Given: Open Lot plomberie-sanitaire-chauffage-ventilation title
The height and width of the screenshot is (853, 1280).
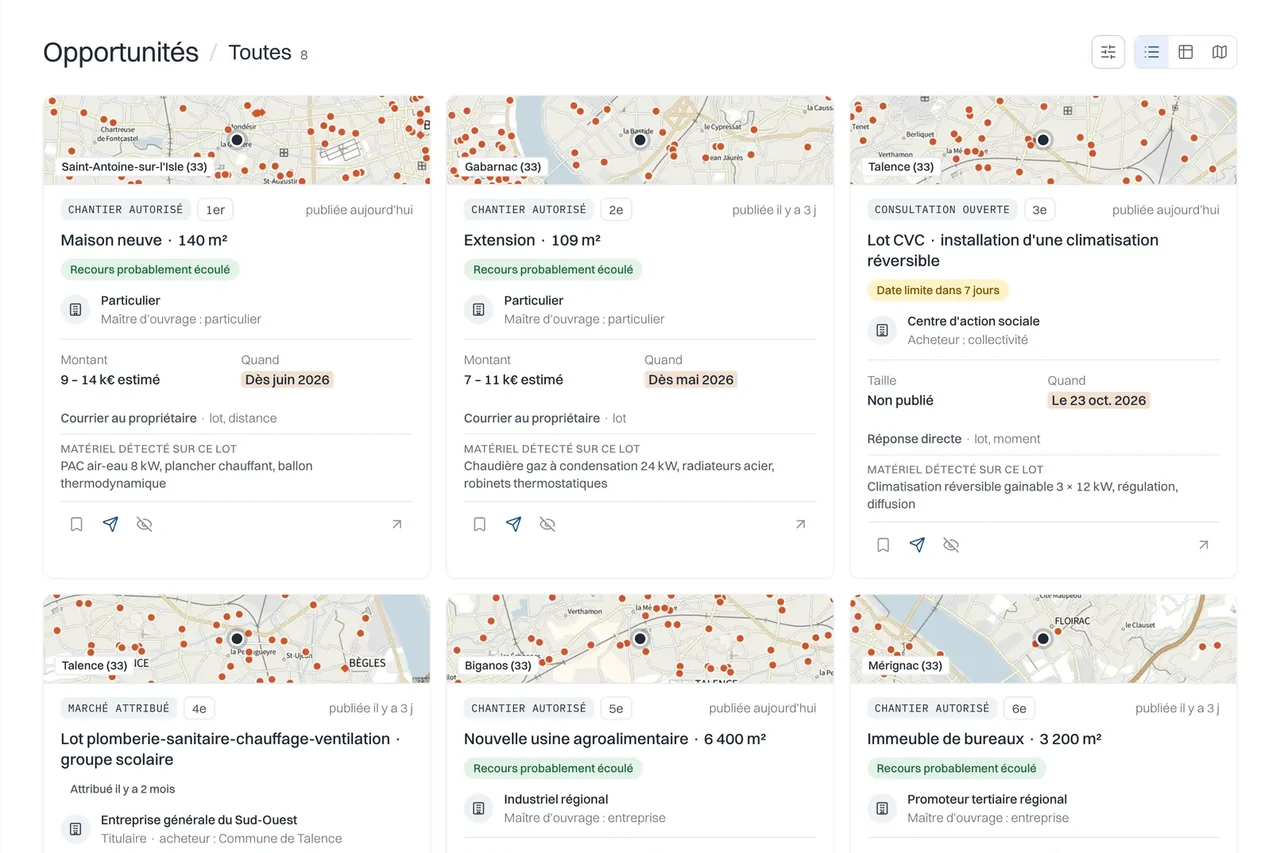Looking at the screenshot, I should (231, 749).
